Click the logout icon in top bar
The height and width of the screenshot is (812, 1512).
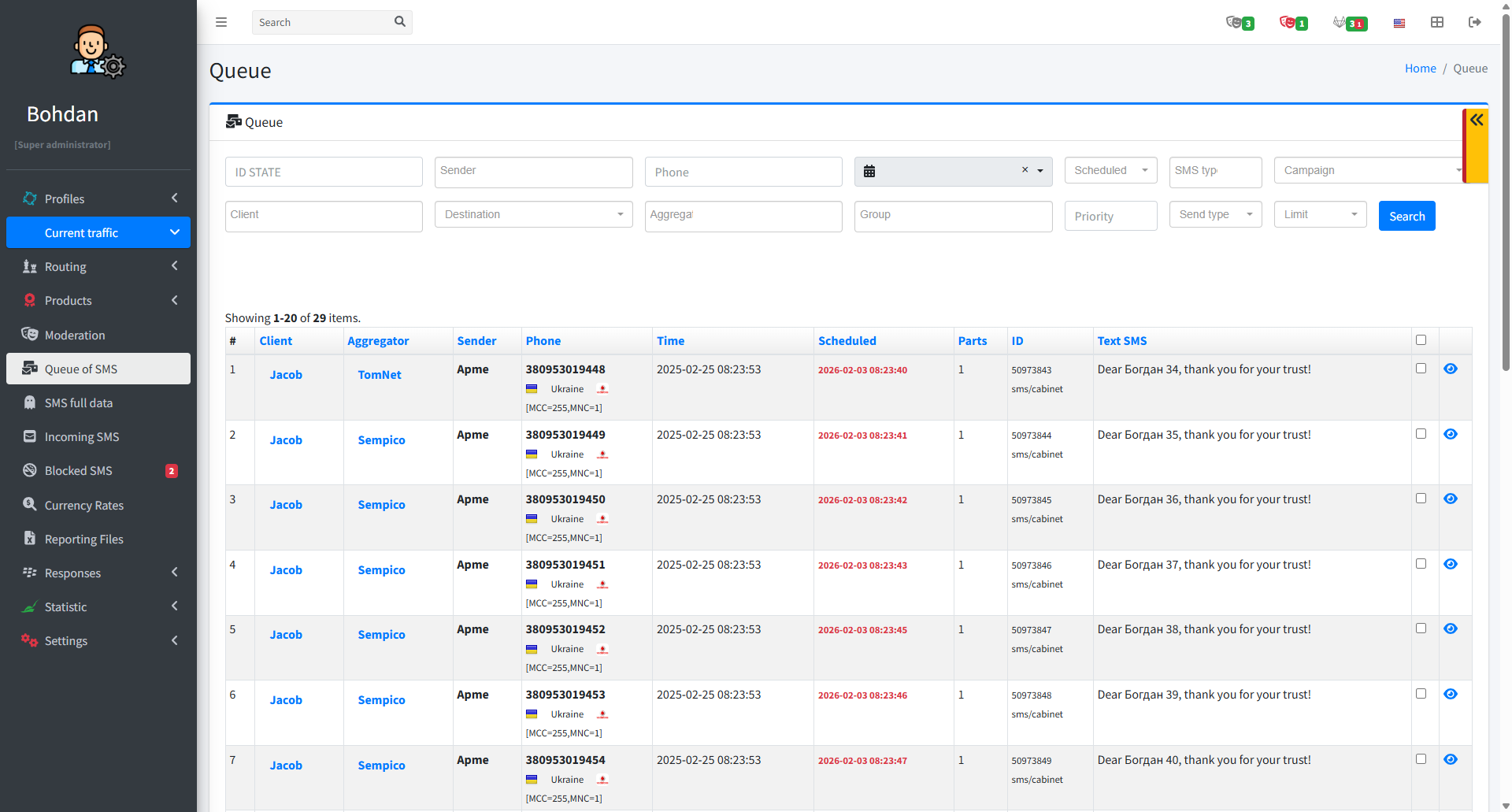point(1475,22)
